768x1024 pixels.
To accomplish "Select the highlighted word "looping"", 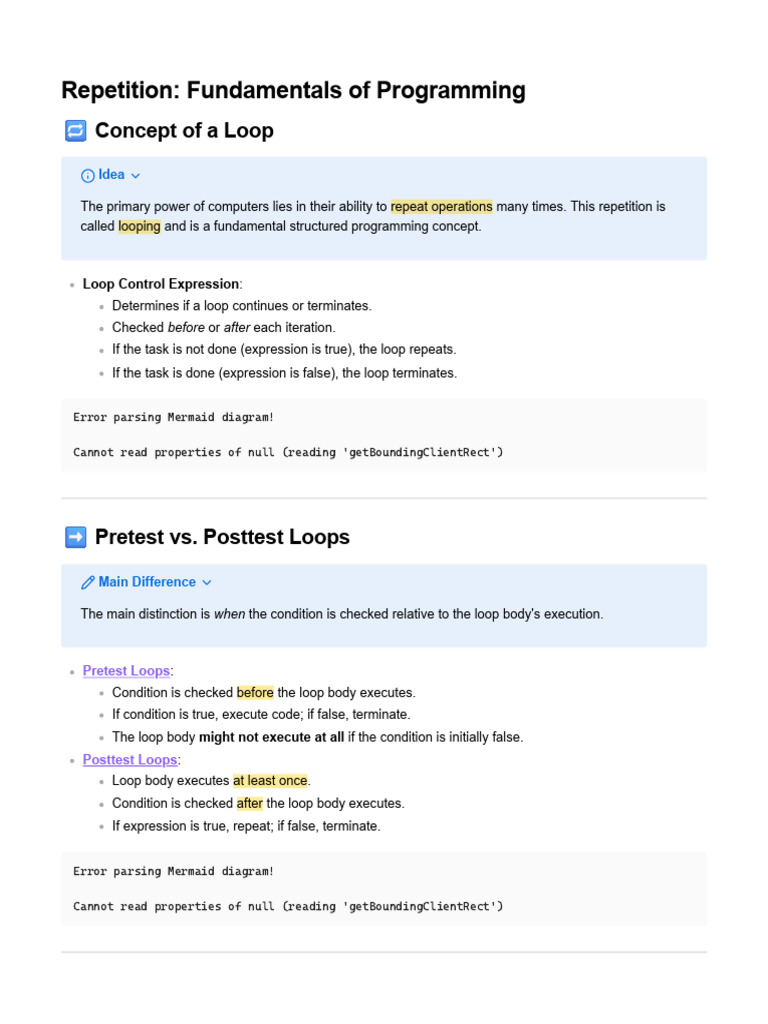I will (139, 226).
